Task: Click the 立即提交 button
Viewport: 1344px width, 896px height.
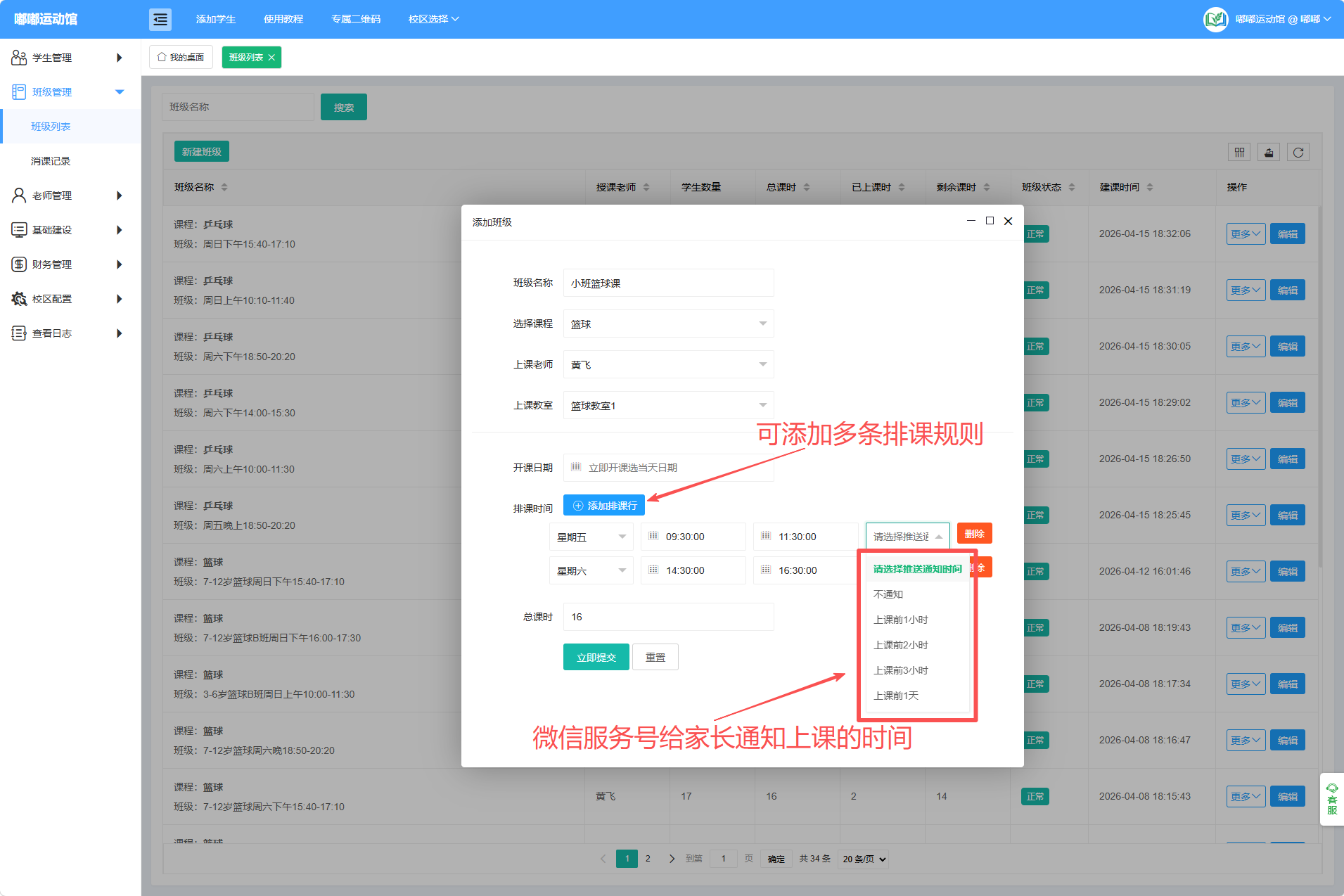Action: click(x=596, y=657)
